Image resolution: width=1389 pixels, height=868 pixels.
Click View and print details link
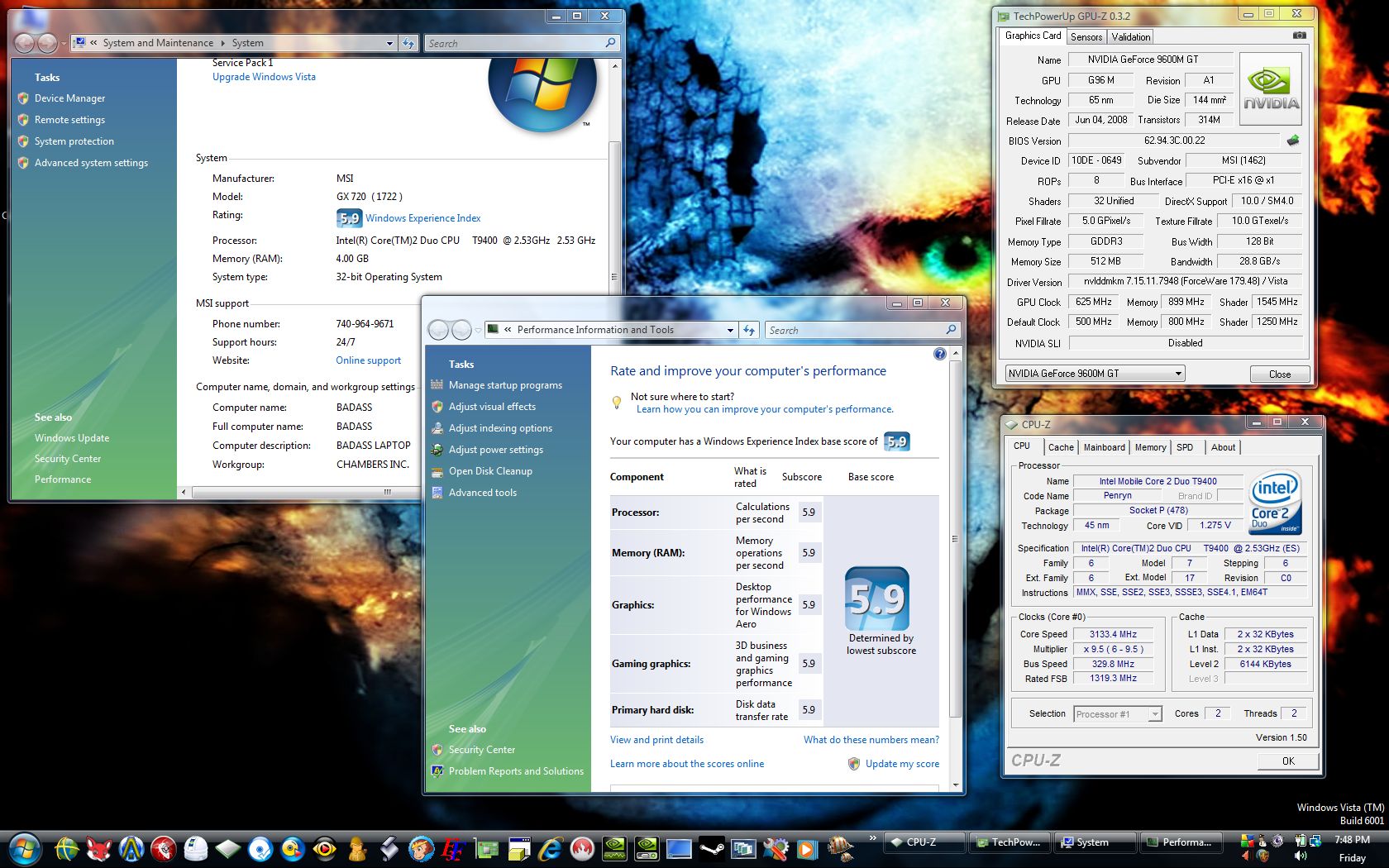point(656,740)
